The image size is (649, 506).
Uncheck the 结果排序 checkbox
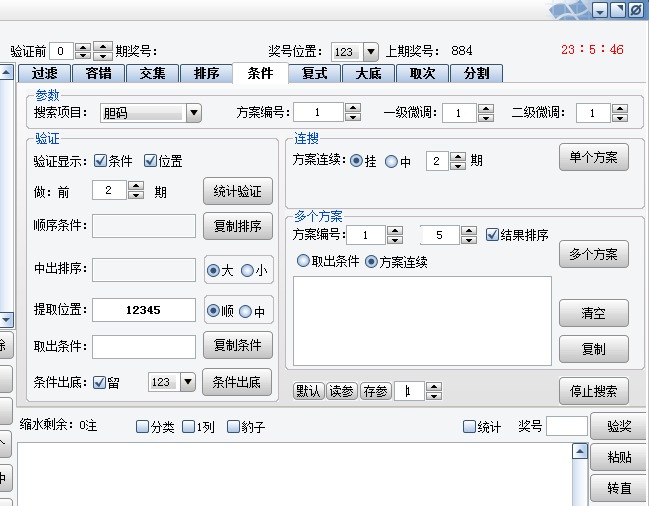click(x=492, y=235)
